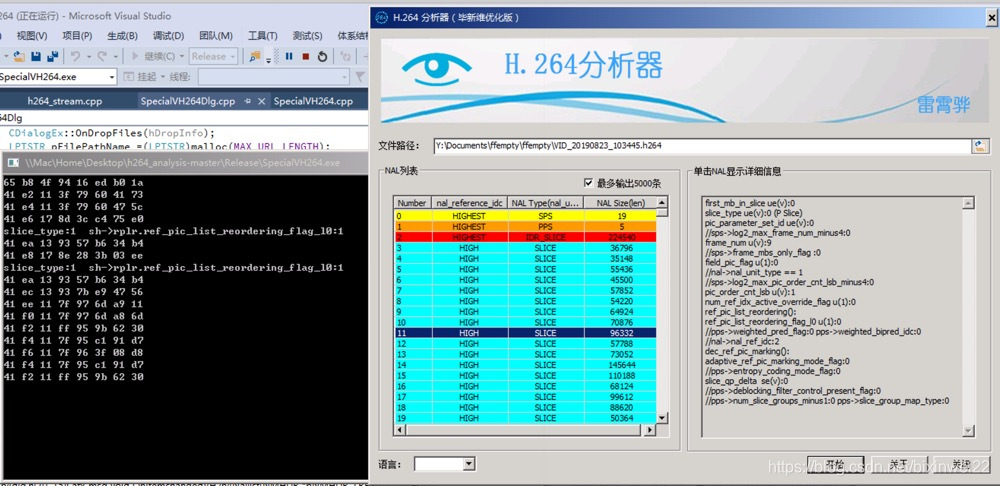1000x486 pixels.
Task: Open the 项目(P) menu
Action: click(x=77, y=36)
